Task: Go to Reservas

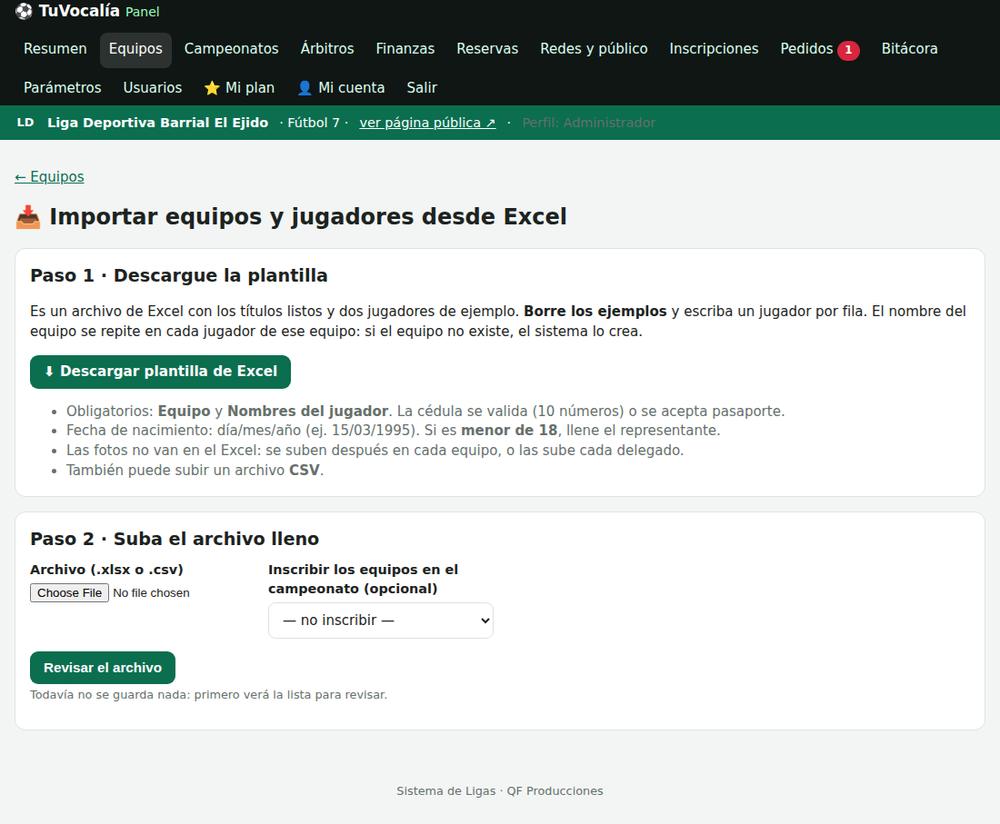Action: [x=487, y=49]
